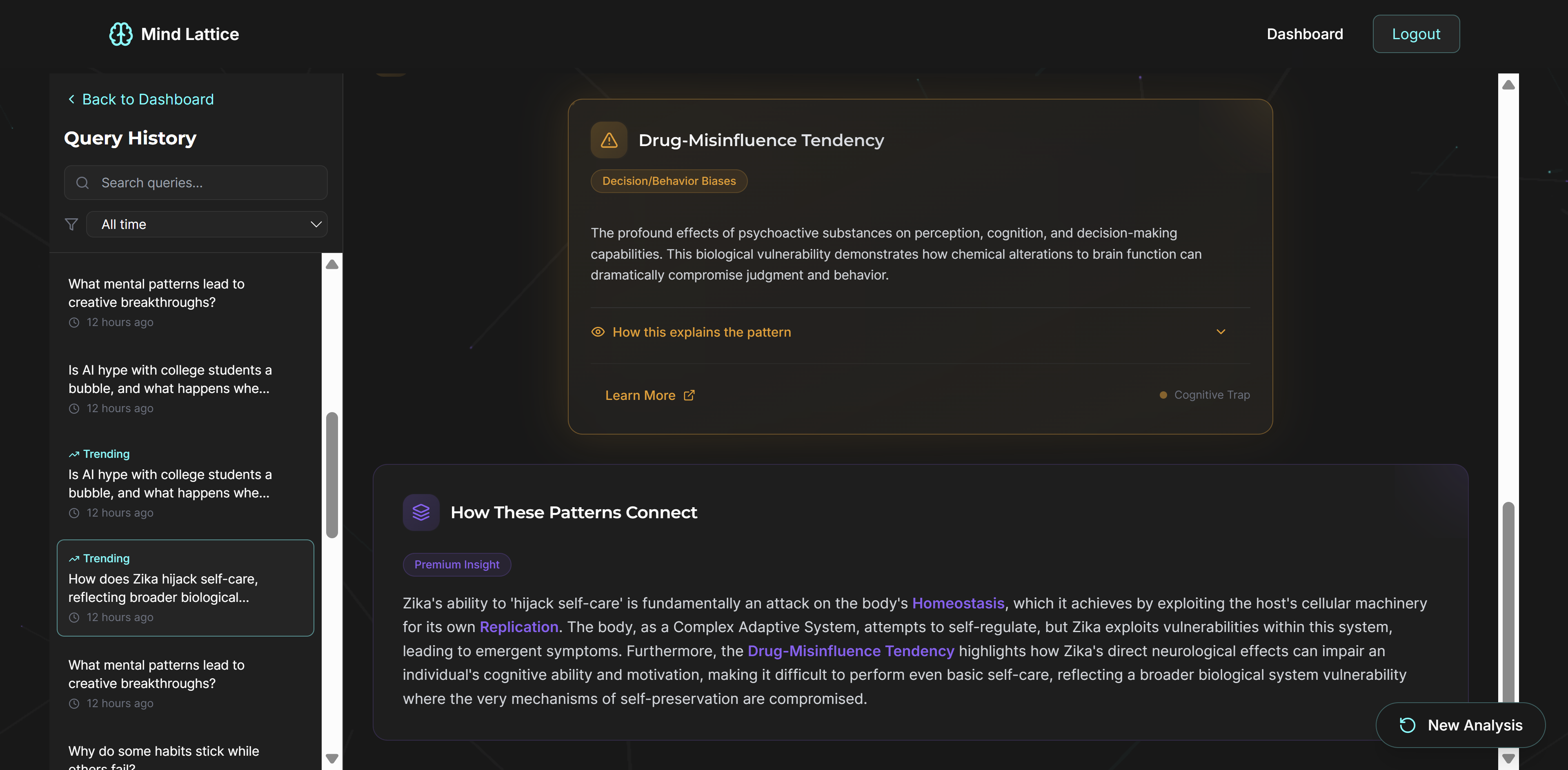Click main page scrollbar down arrow
Screen dimensions: 1568x770
point(1508,759)
